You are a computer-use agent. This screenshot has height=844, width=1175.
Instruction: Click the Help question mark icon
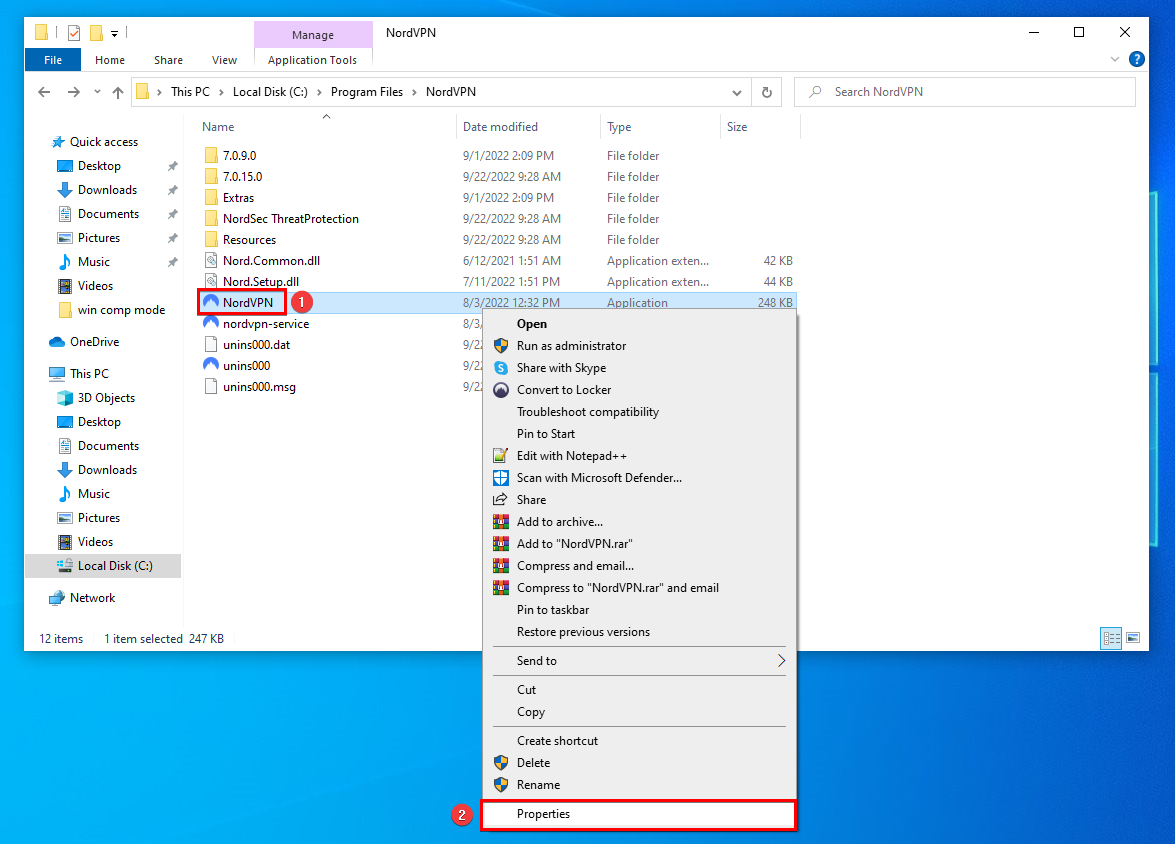coord(1136,60)
